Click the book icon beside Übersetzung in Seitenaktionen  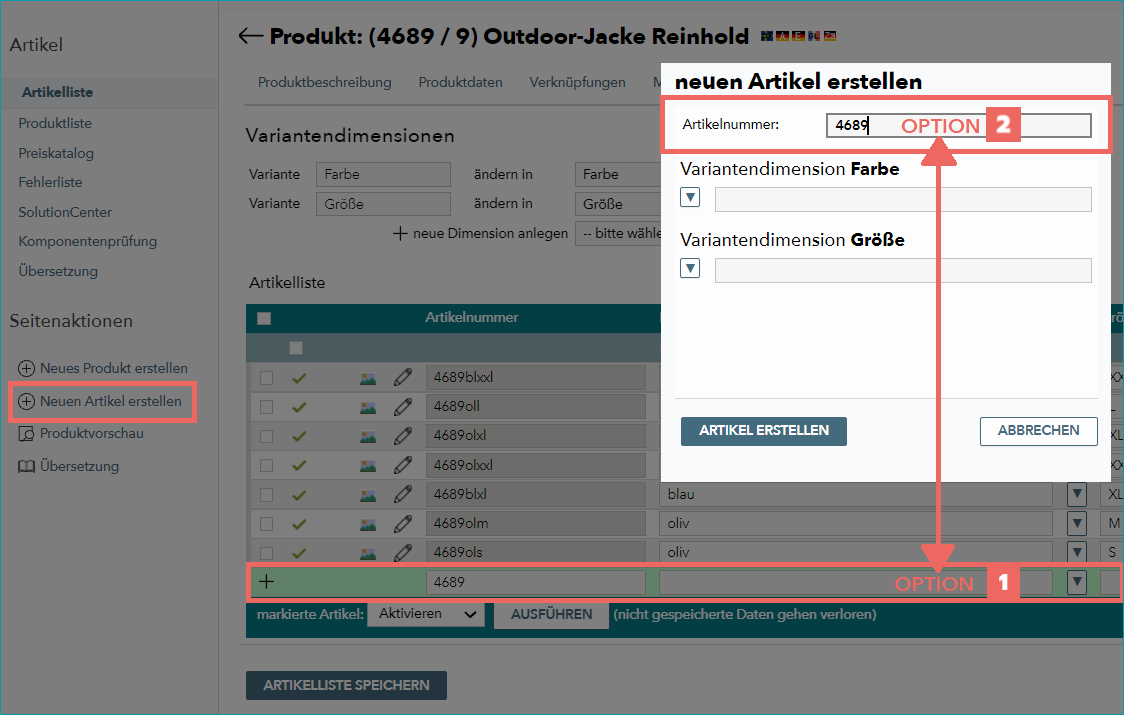point(27,467)
